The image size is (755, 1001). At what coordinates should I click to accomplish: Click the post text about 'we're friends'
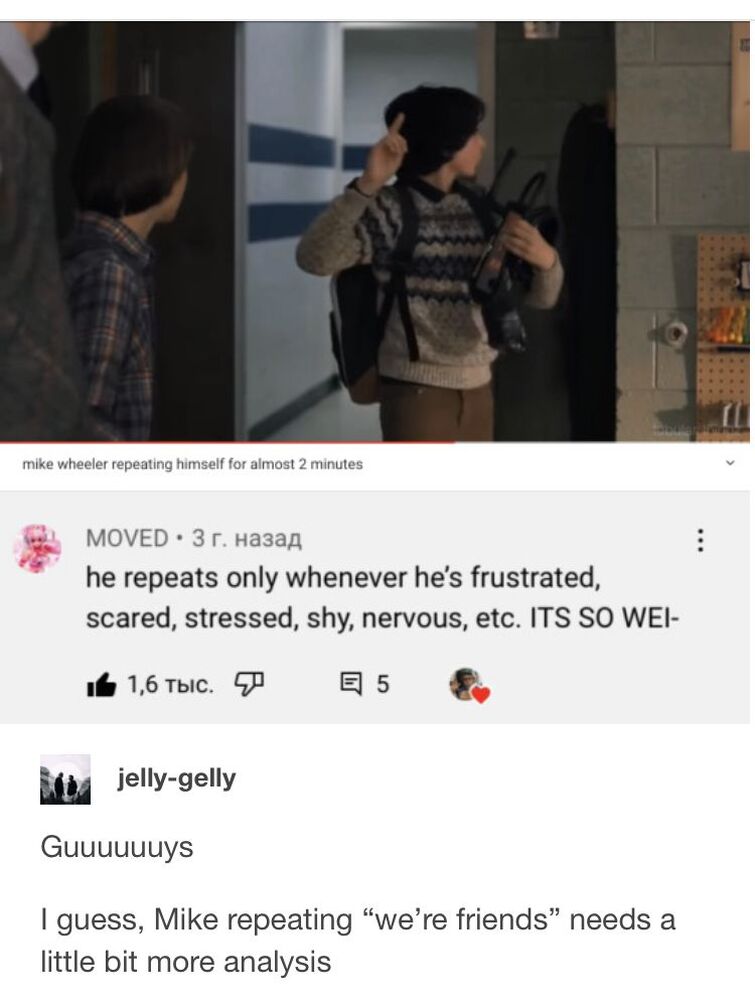(x=357, y=940)
